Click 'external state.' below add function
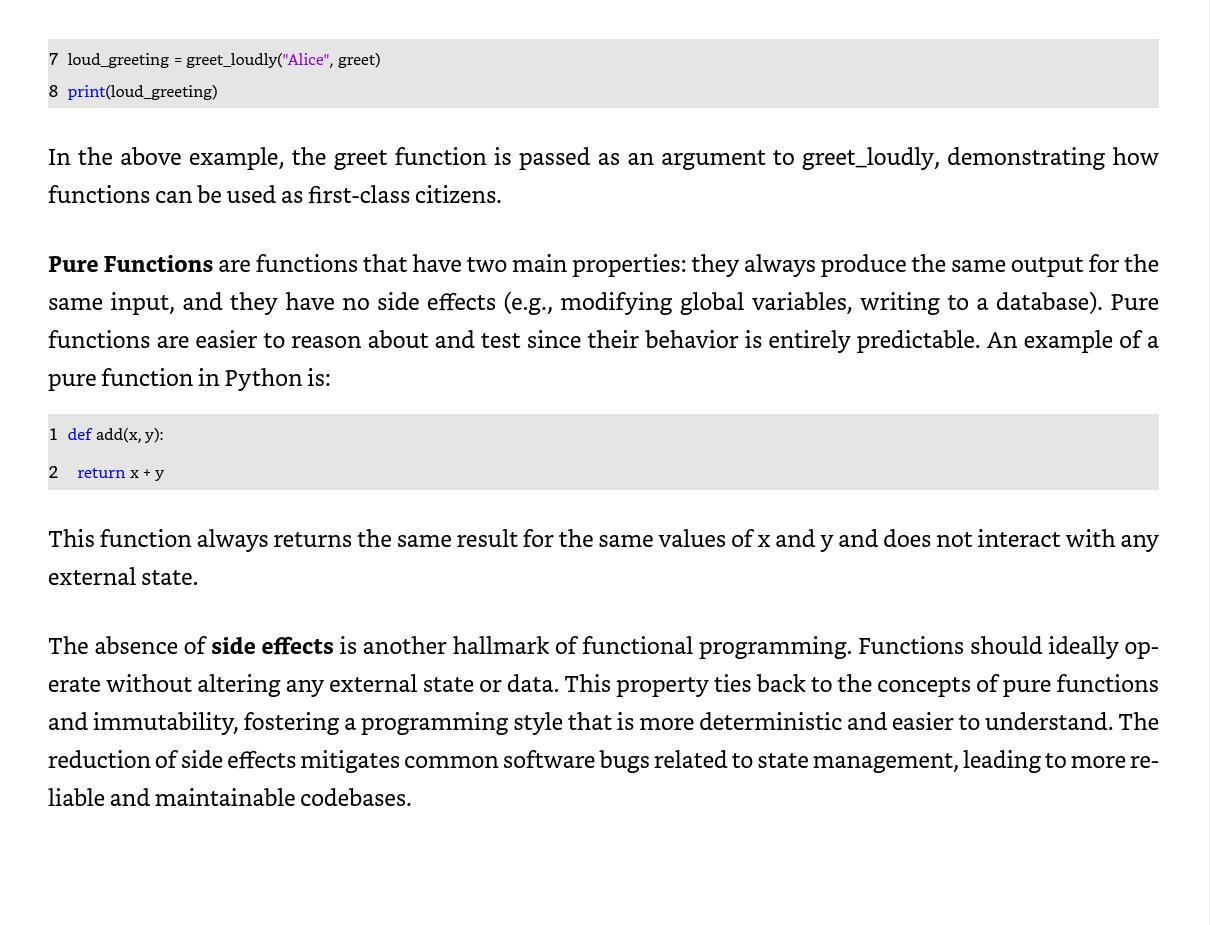The width and height of the screenshot is (1210, 925). pyautogui.click(x=123, y=577)
